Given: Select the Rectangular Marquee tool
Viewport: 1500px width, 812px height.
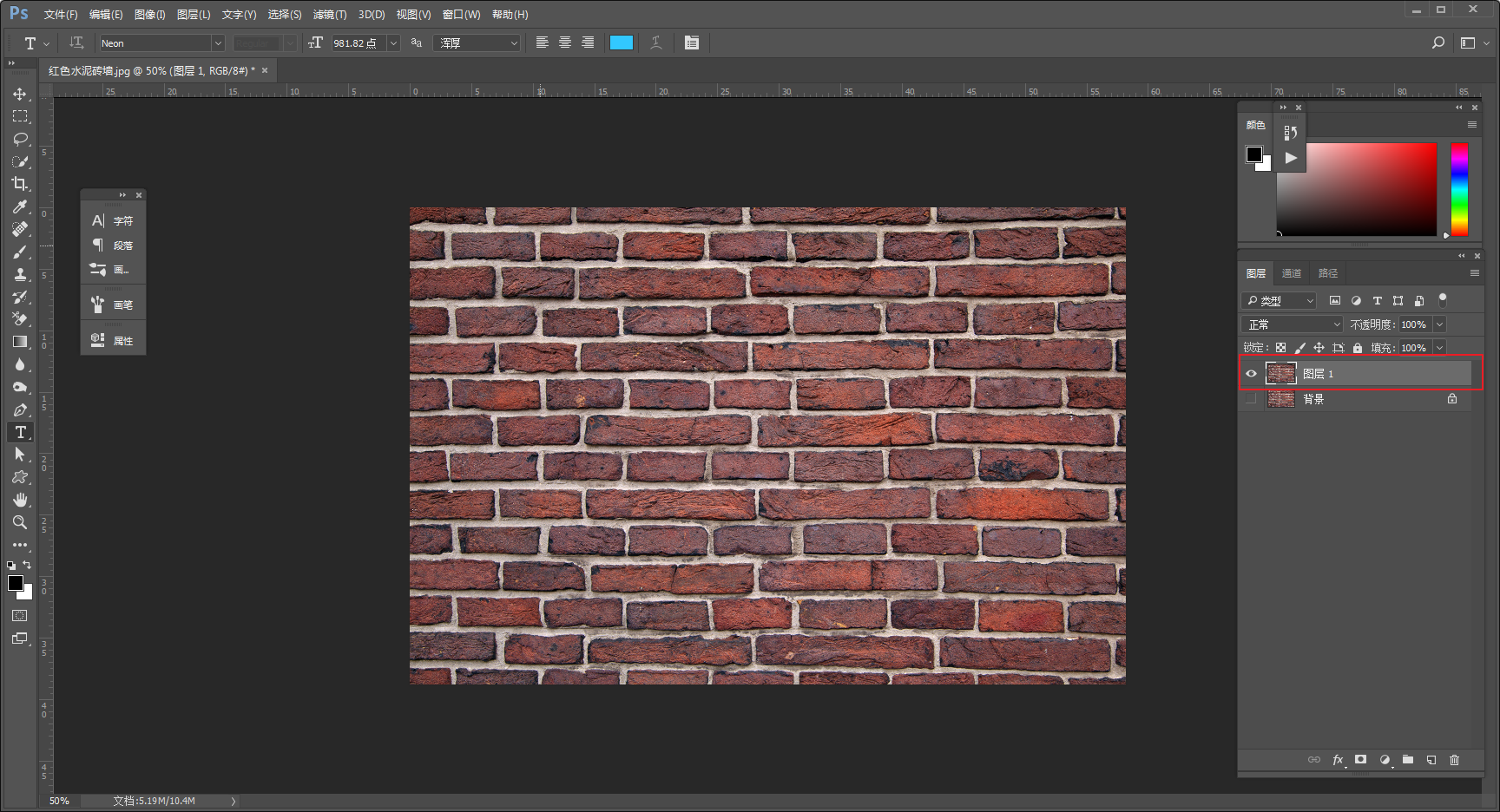Looking at the screenshot, I should [x=20, y=116].
